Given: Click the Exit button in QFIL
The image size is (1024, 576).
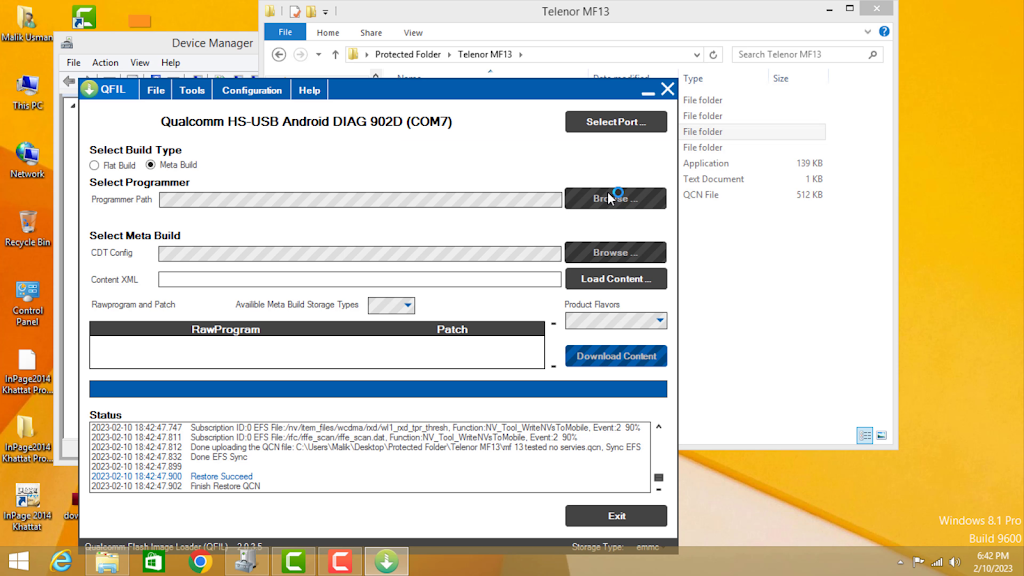Looking at the screenshot, I should (616, 516).
